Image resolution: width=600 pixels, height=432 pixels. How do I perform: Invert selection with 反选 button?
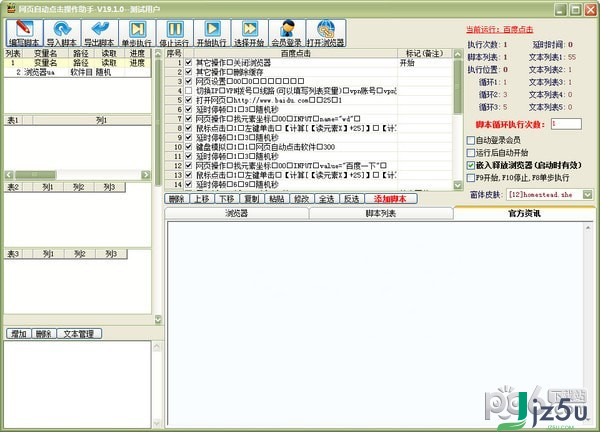pyautogui.click(x=352, y=199)
